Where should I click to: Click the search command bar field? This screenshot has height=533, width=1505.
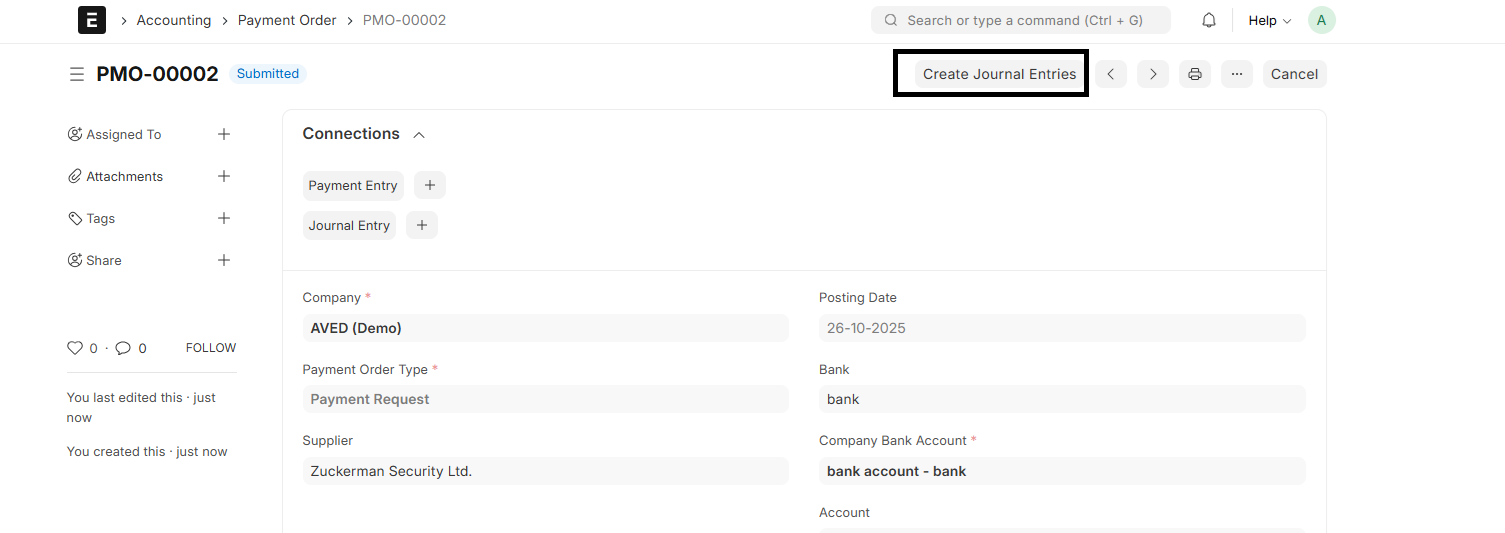pos(1020,20)
